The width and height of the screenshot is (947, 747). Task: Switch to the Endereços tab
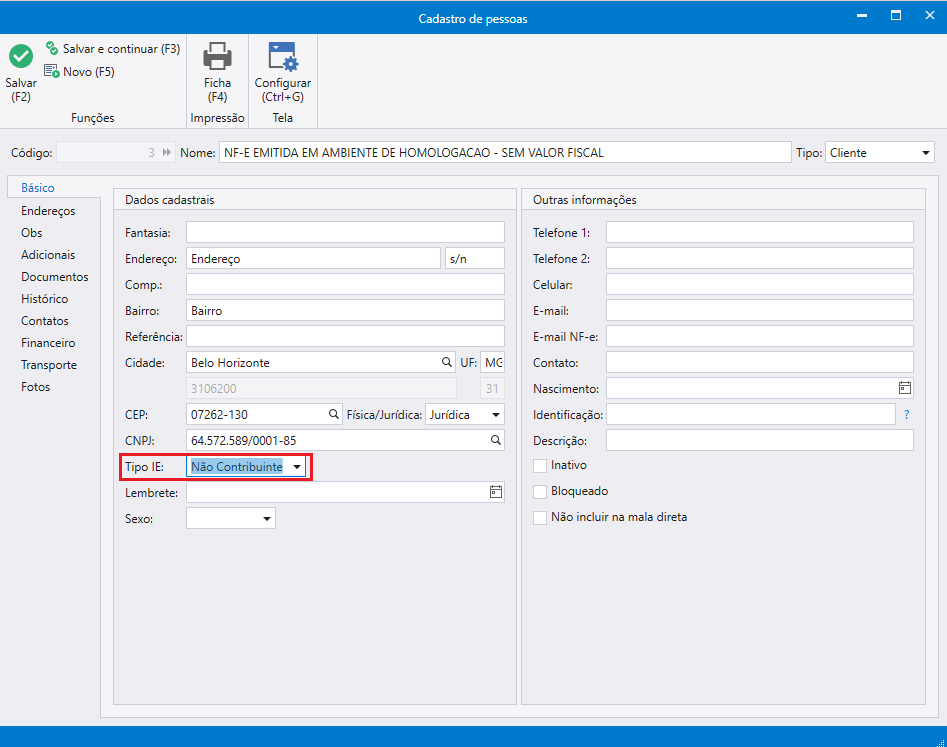(48, 211)
